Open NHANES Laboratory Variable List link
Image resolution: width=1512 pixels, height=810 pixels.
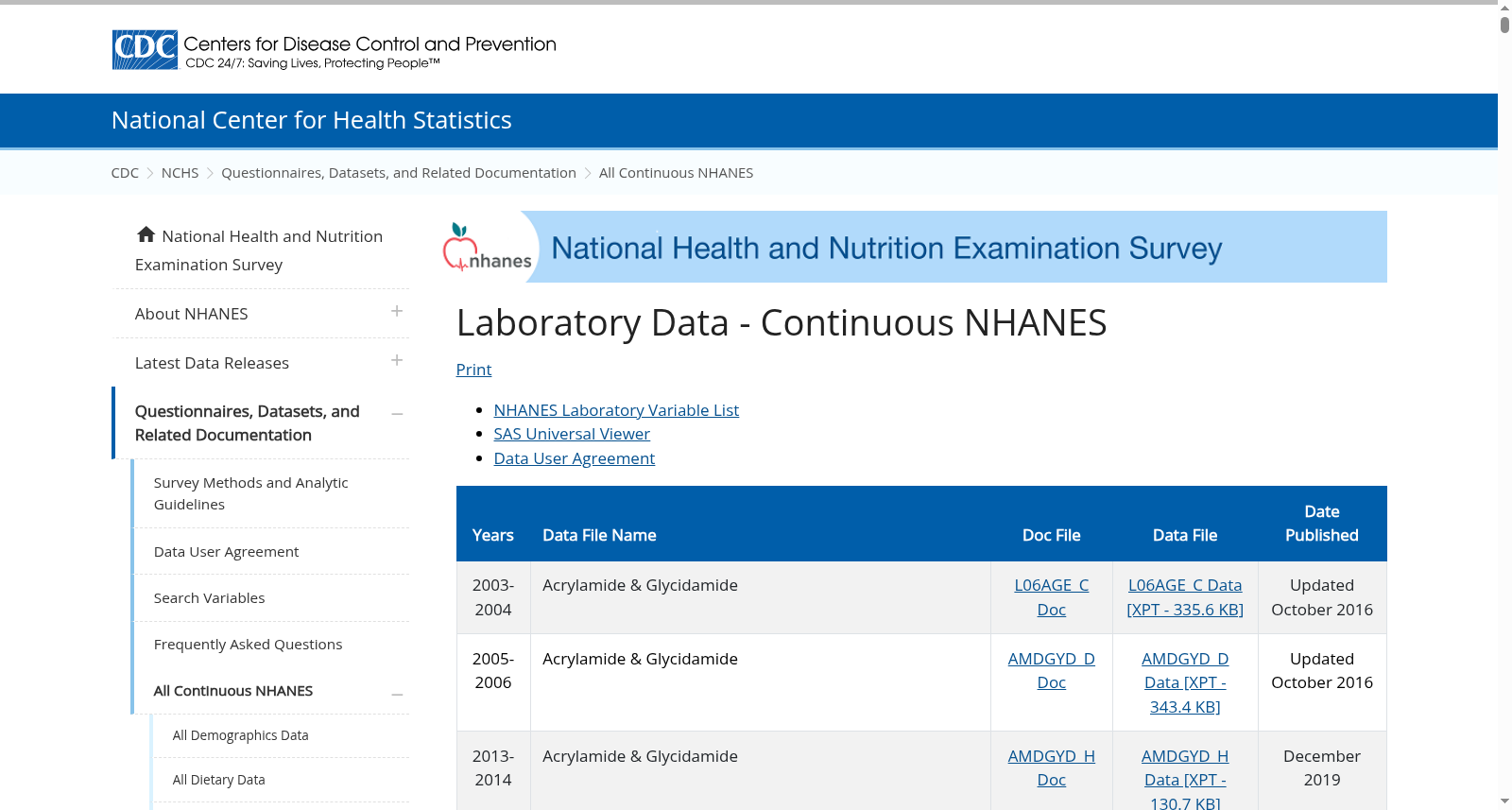click(616, 410)
